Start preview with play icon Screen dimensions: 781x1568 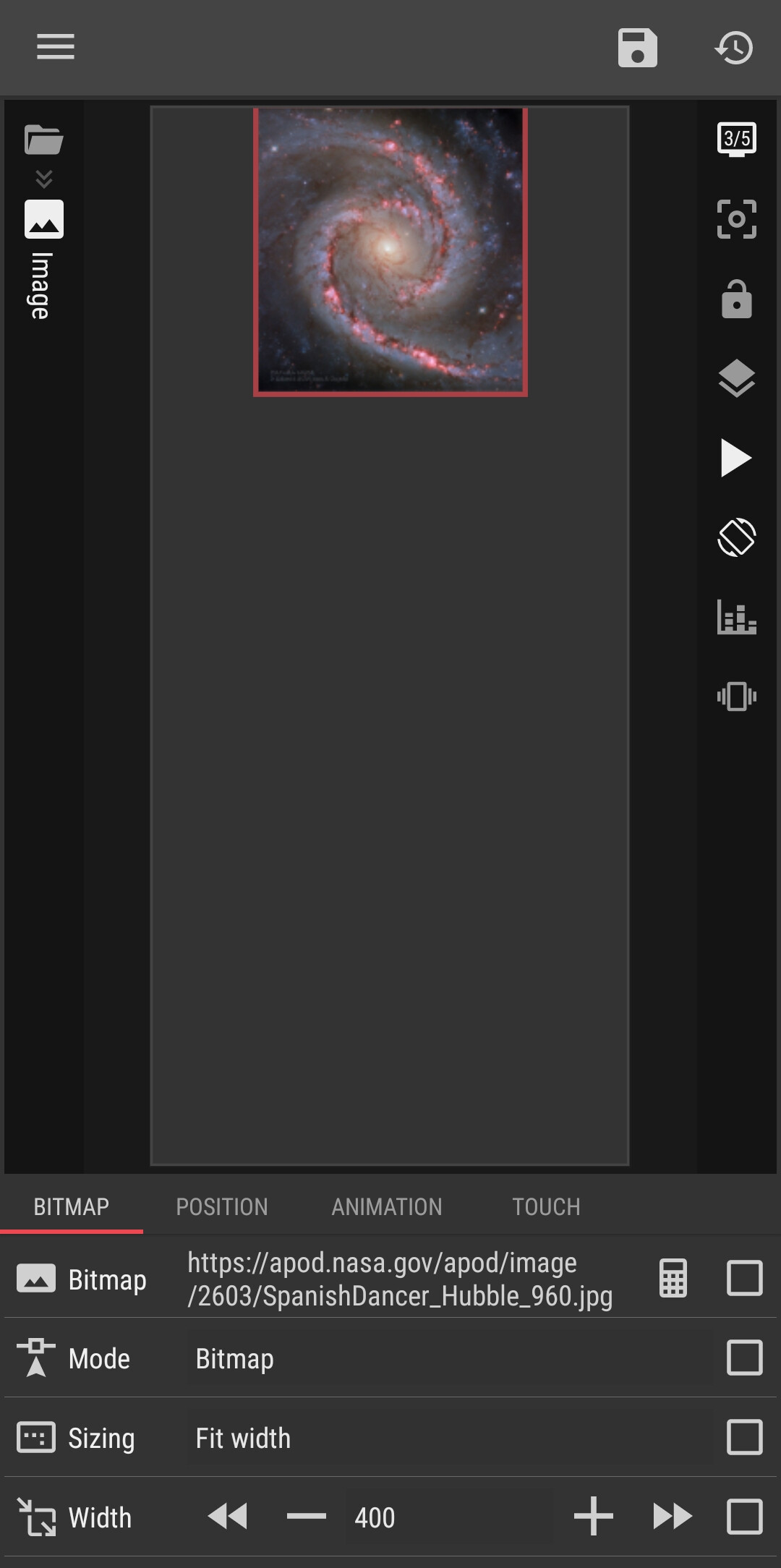click(736, 458)
